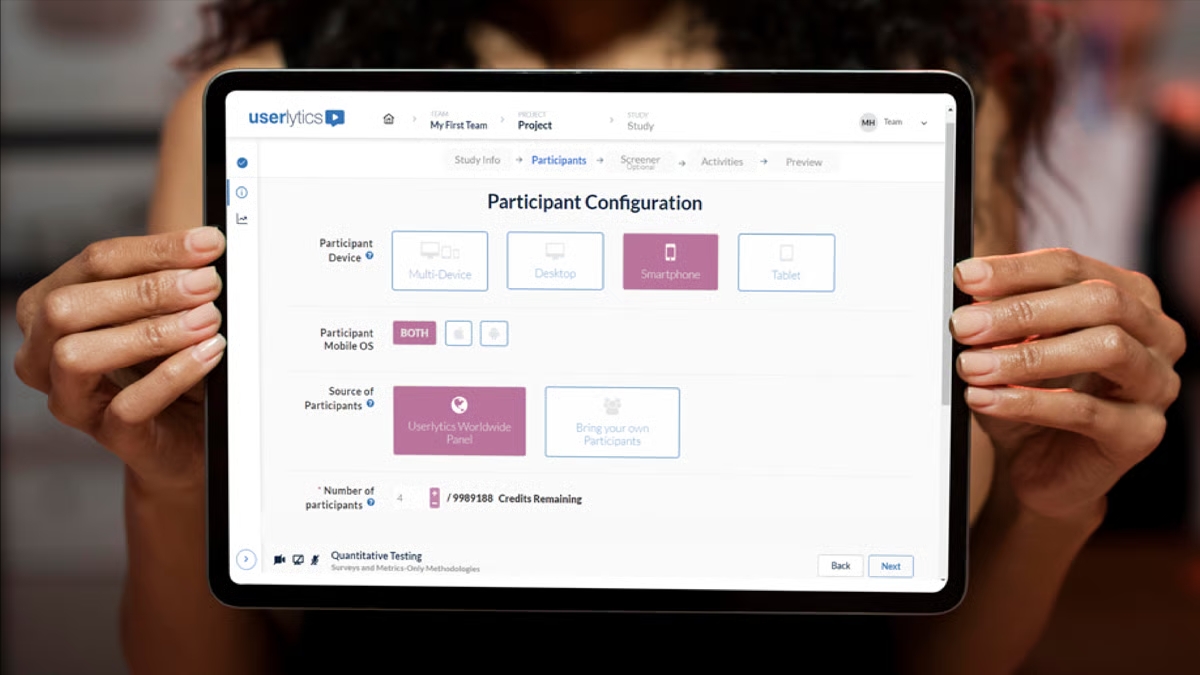This screenshot has height=675, width=1200.
Task: Expand the circular chevron at bottom left
Action: [246, 560]
